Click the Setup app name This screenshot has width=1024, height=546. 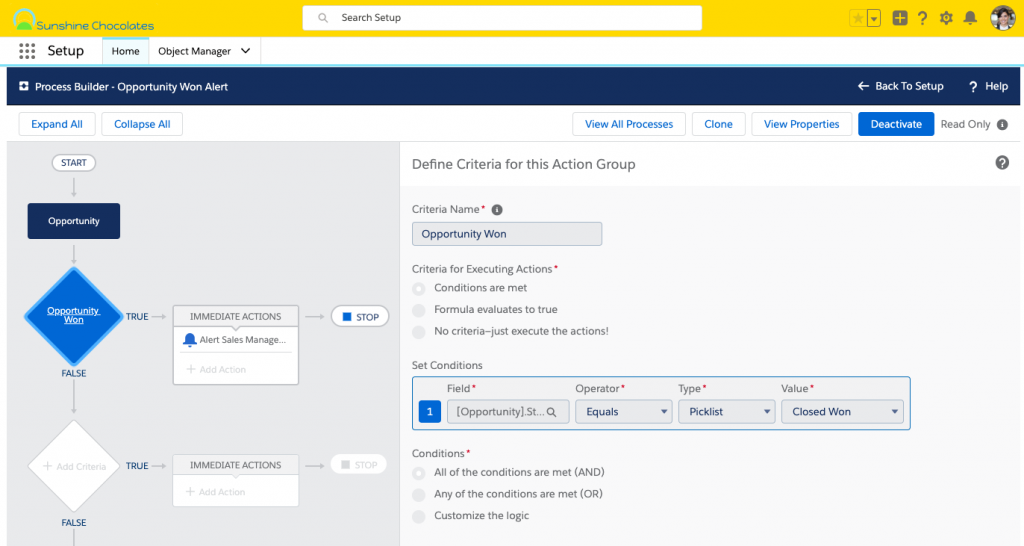(65, 51)
